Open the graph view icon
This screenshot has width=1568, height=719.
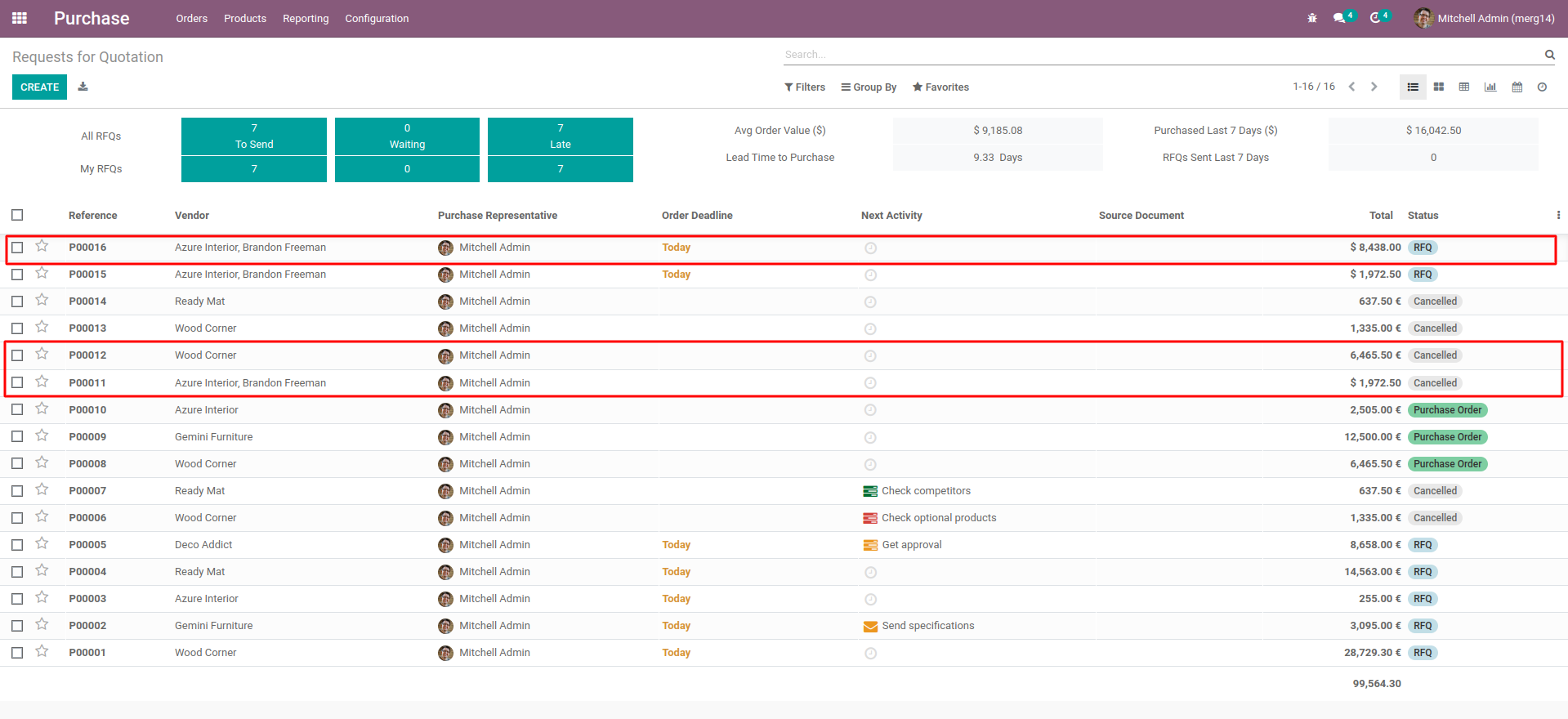pyautogui.click(x=1490, y=87)
